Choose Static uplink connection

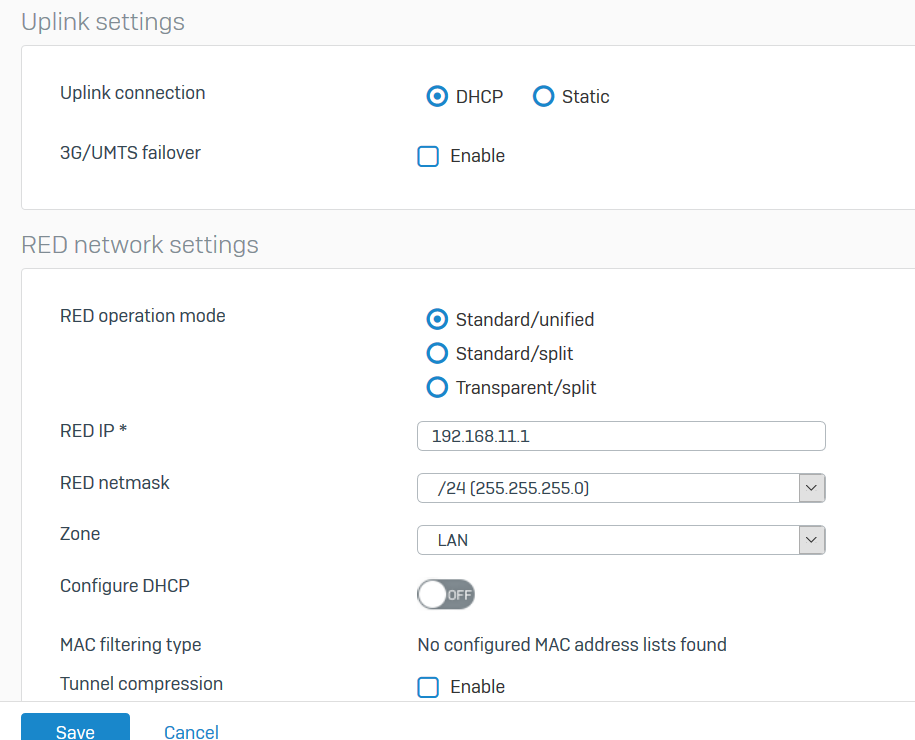543,97
